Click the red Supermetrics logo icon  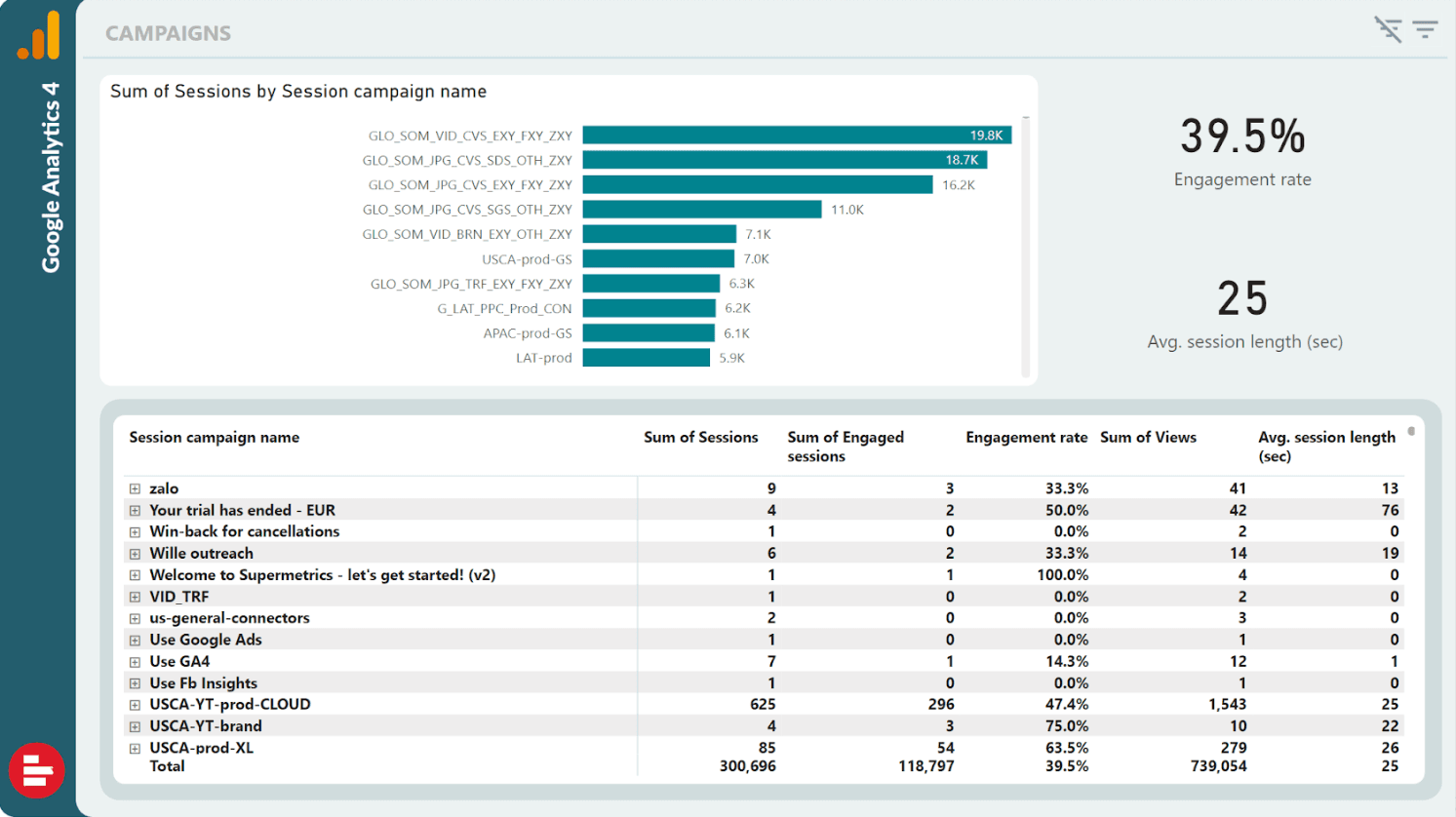tap(37, 770)
